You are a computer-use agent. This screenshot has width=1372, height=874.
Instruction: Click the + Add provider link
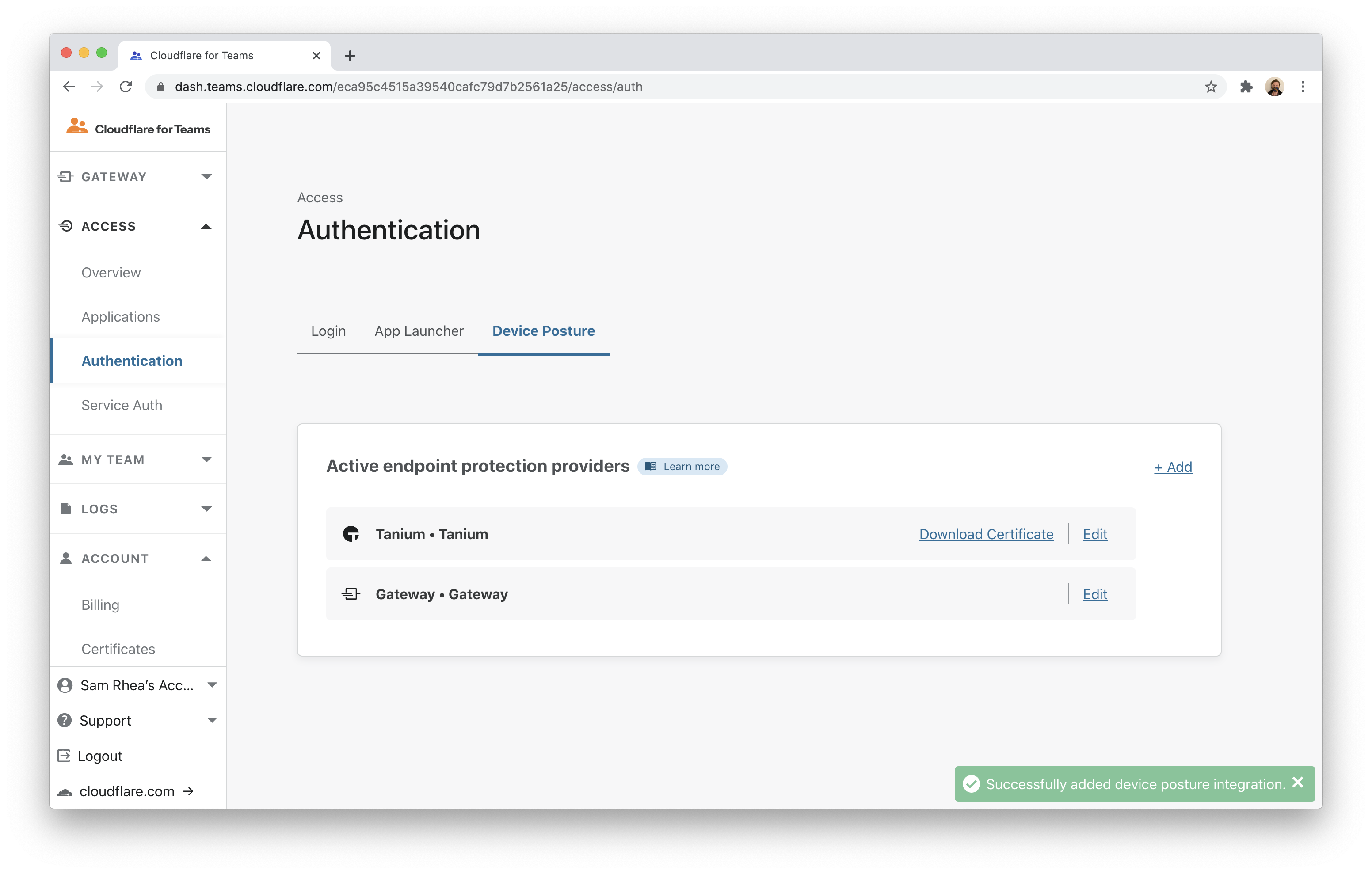click(1173, 467)
